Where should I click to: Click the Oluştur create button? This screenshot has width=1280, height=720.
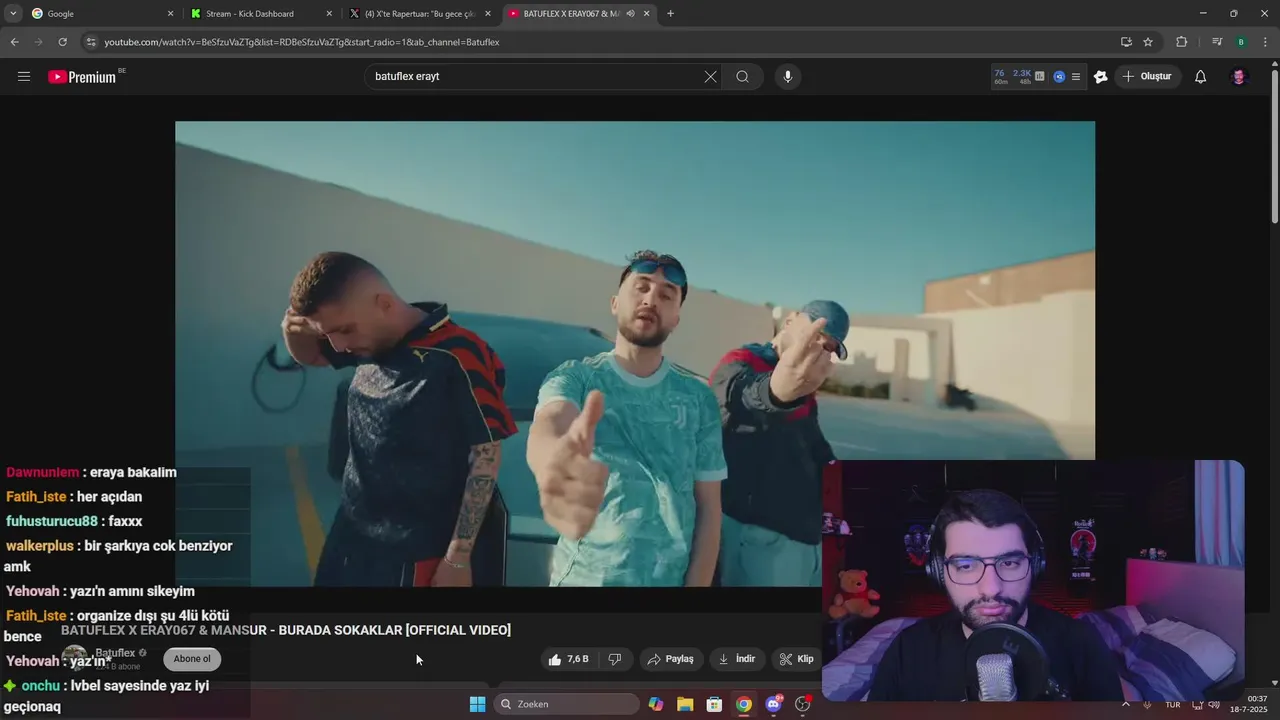pos(1148,77)
